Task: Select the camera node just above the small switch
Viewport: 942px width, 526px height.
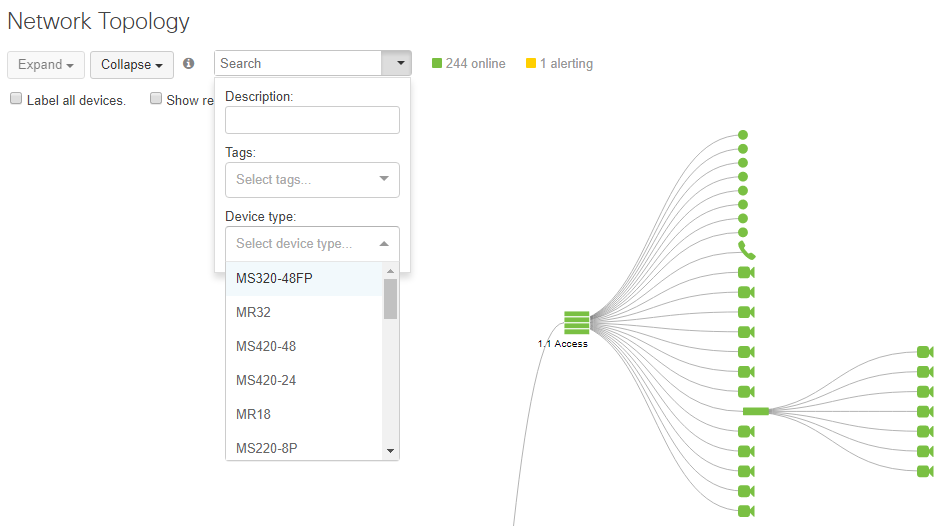Action: 746,391
